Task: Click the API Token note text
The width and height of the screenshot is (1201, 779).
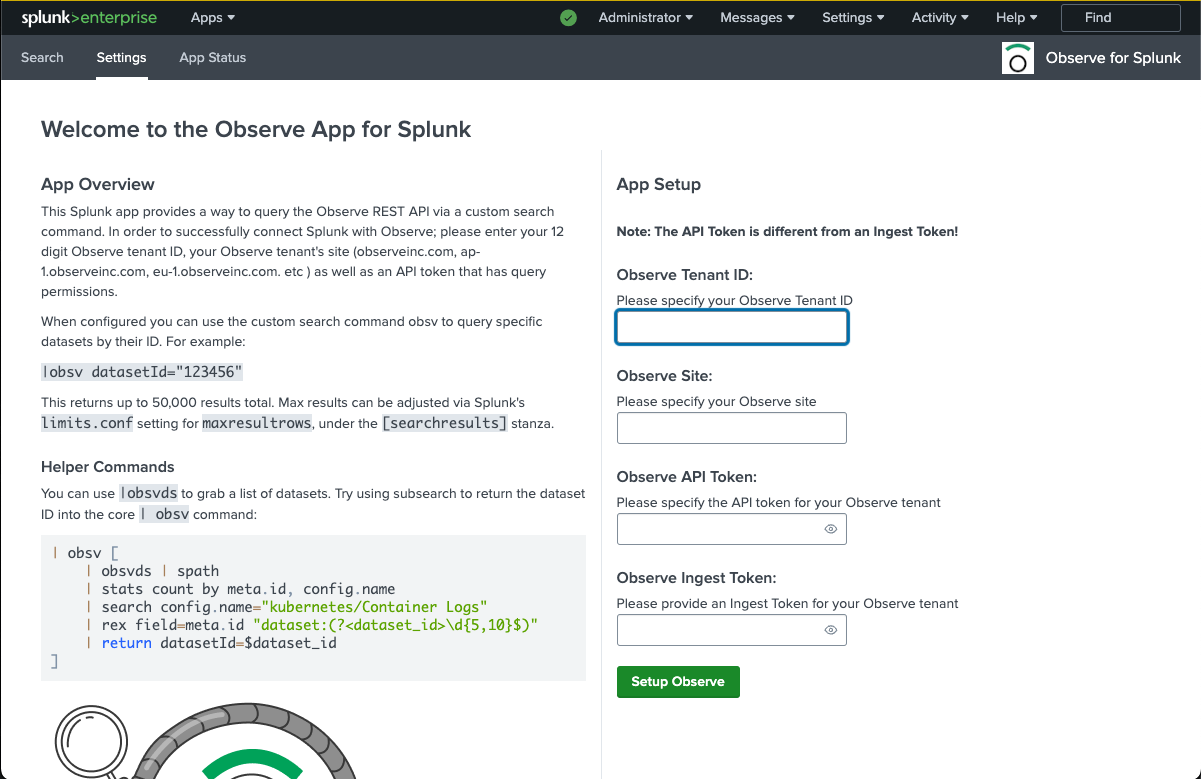Action: click(787, 231)
